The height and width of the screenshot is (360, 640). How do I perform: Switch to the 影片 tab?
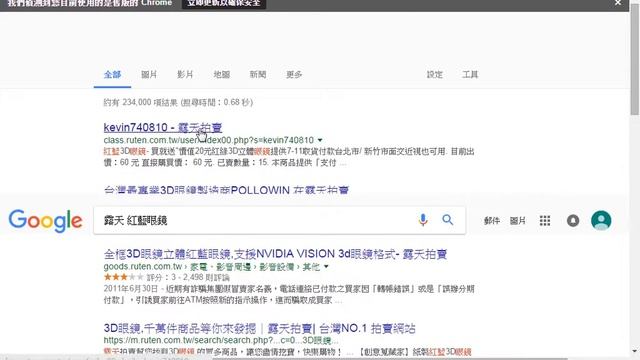(185, 74)
